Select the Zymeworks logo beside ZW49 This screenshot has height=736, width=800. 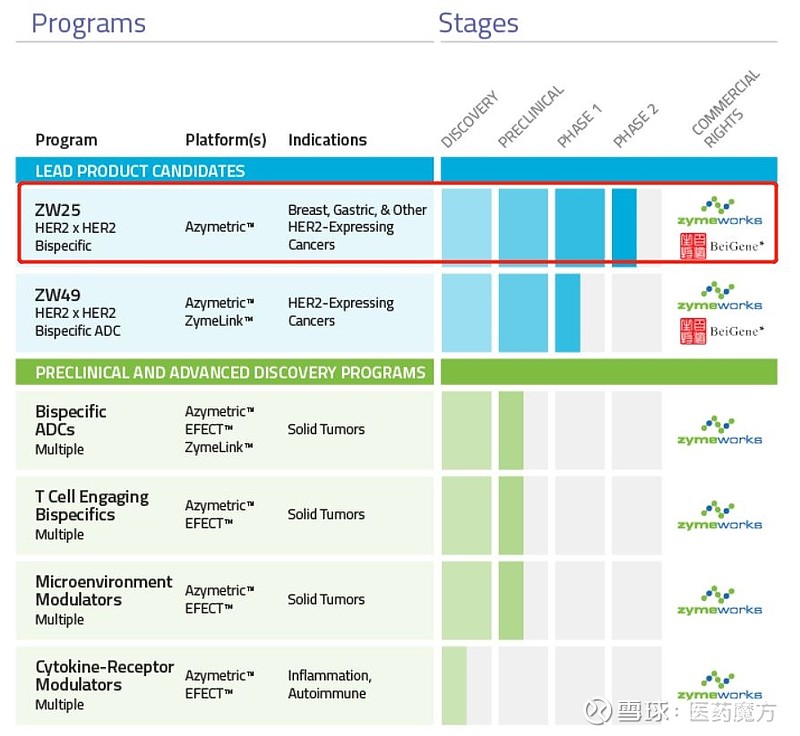coord(719,296)
